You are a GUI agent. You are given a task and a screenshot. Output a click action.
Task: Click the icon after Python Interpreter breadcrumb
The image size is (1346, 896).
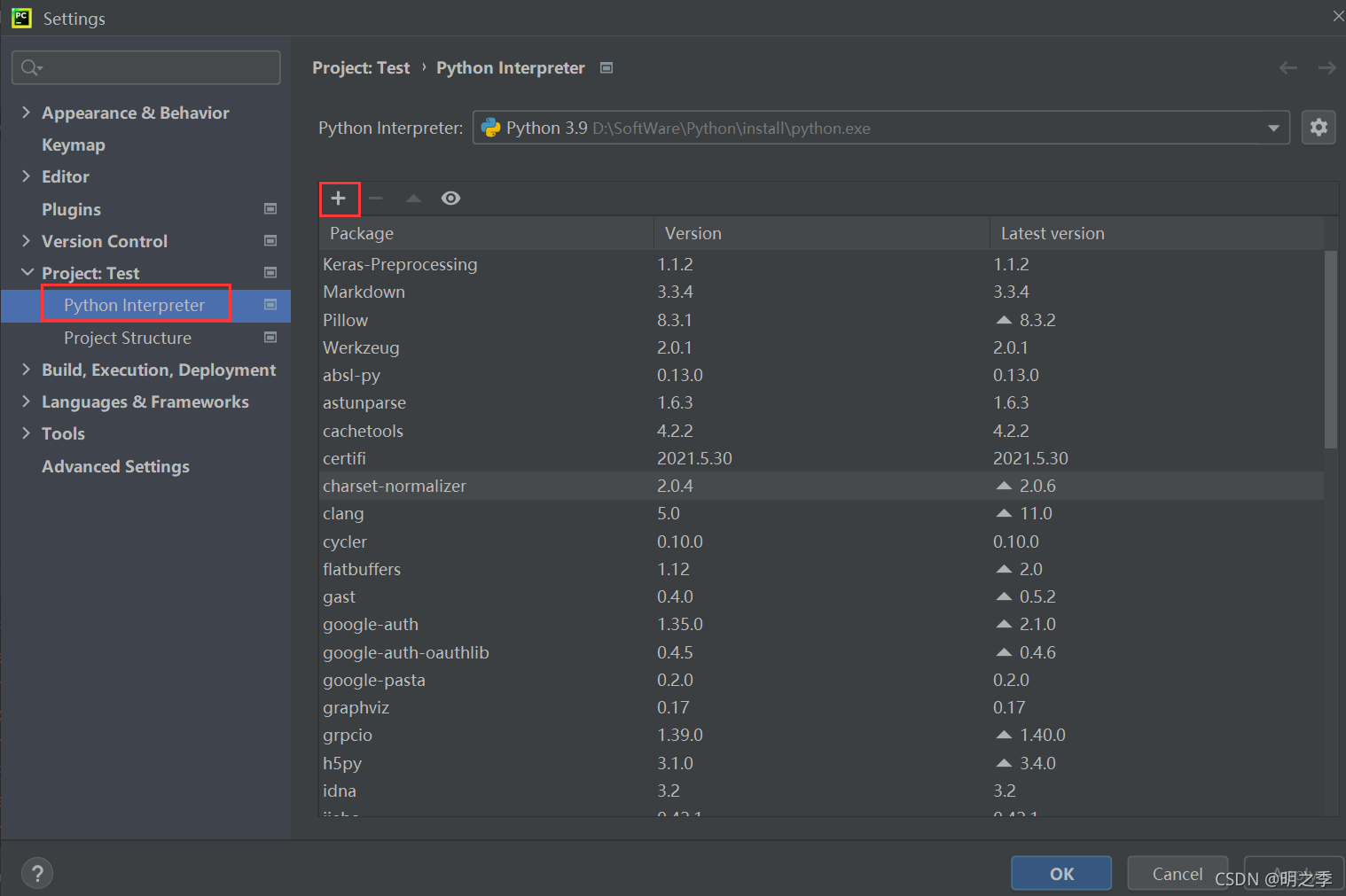606,68
